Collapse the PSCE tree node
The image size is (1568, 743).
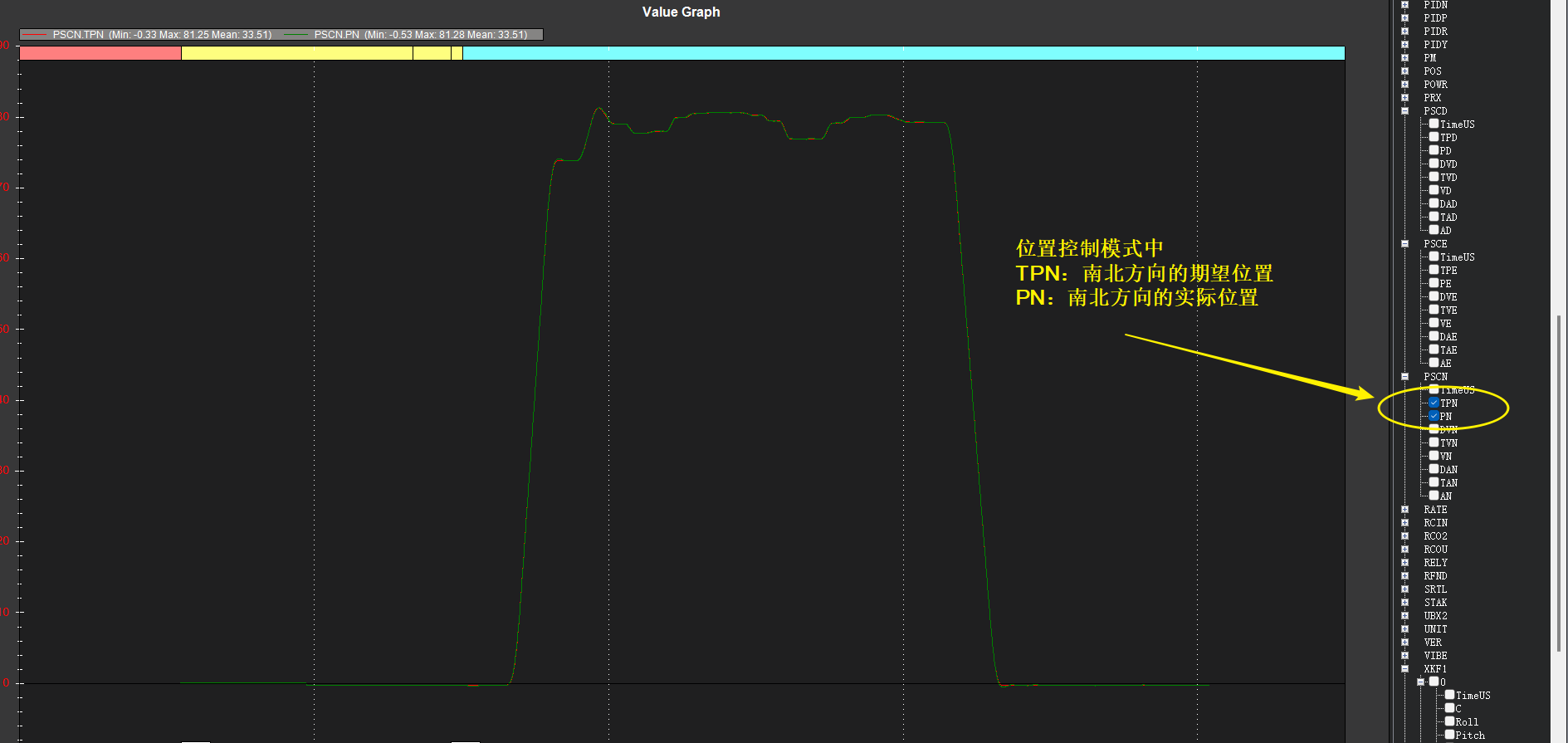[1404, 243]
